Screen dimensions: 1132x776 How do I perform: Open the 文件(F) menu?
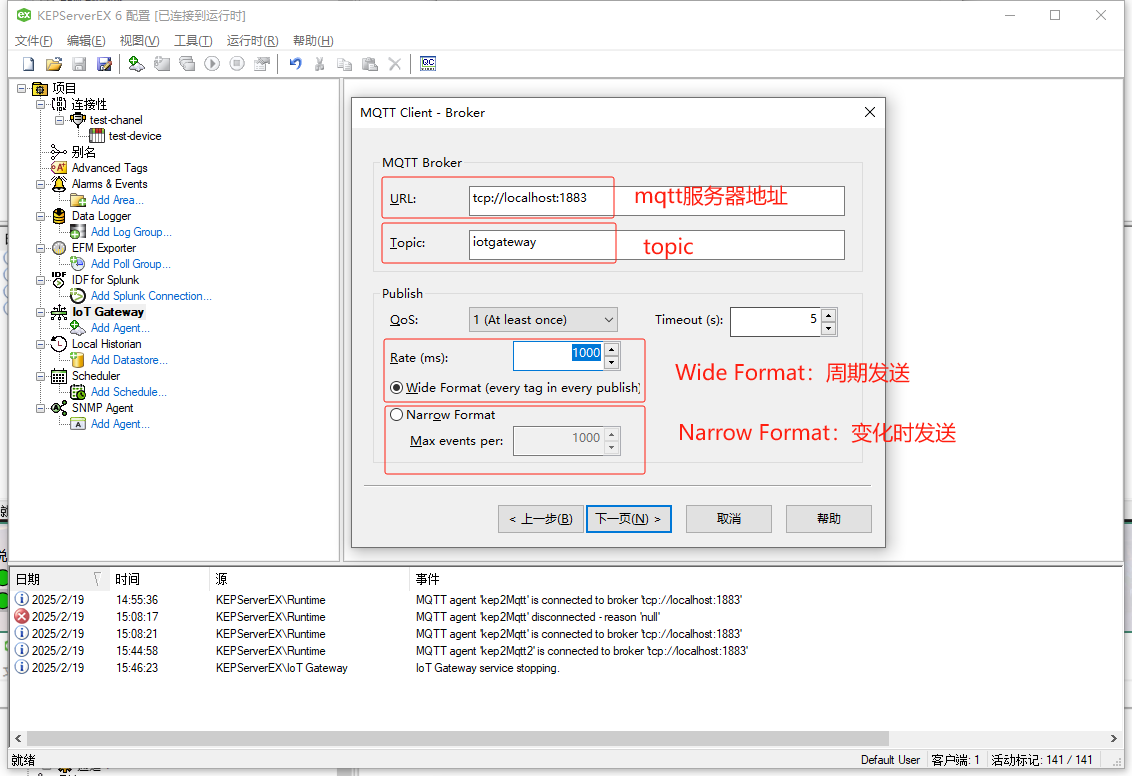(x=33, y=41)
